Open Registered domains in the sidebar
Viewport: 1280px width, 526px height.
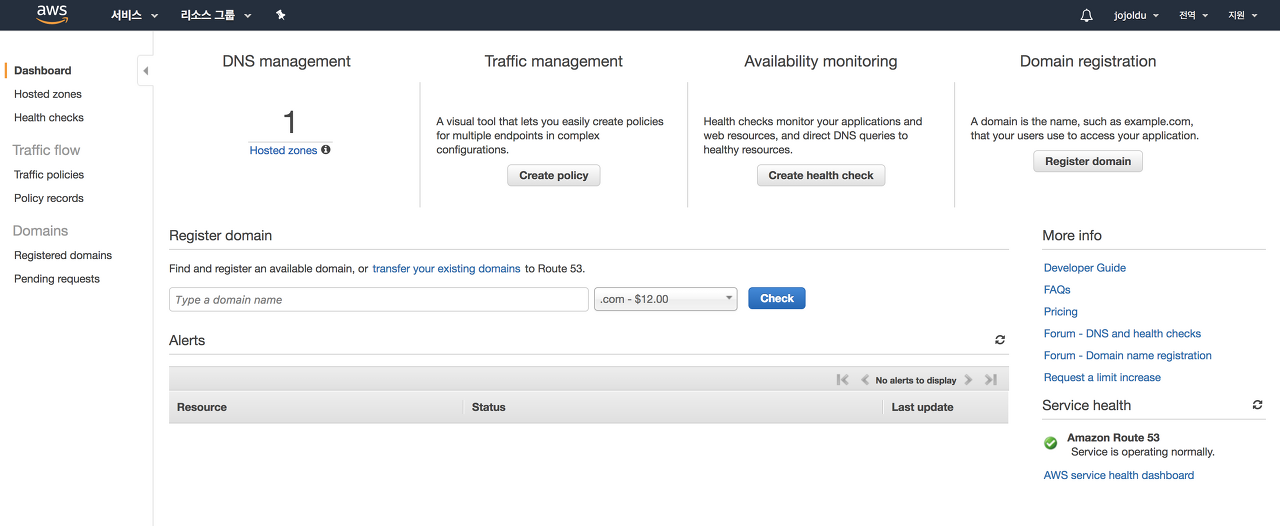[x=63, y=256]
